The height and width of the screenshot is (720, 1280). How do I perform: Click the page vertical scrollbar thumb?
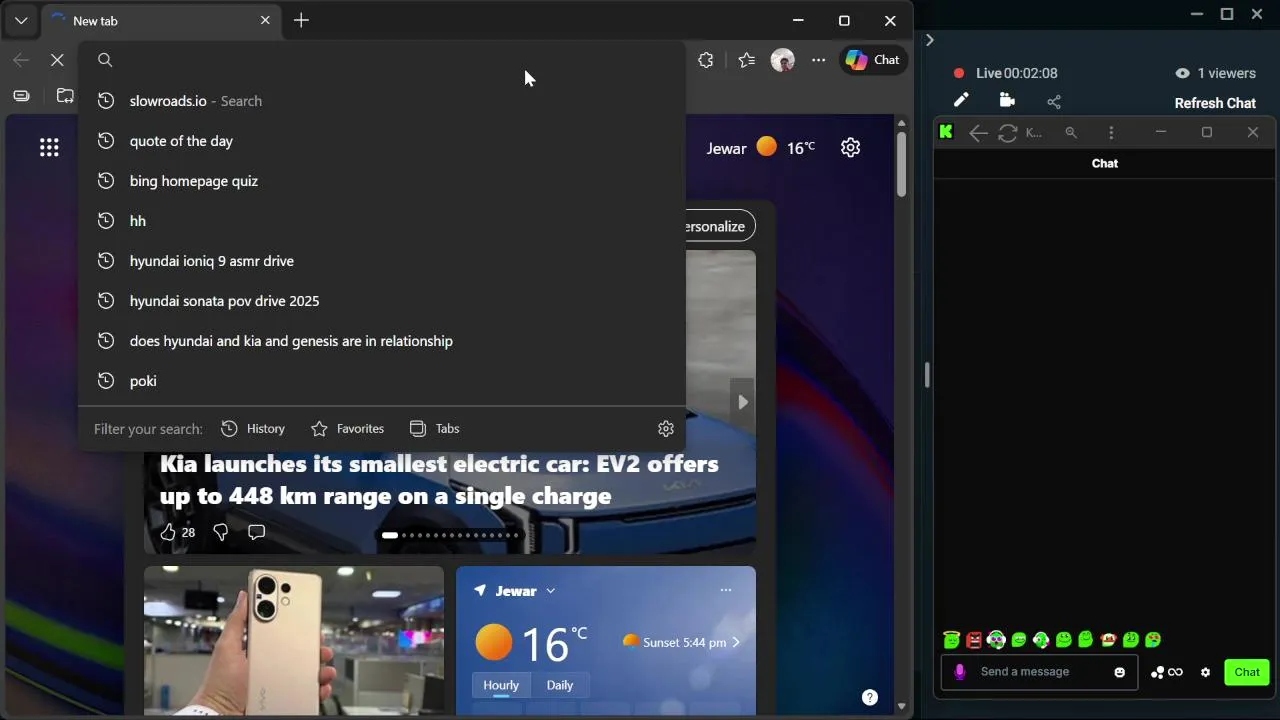tap(901, 164)
